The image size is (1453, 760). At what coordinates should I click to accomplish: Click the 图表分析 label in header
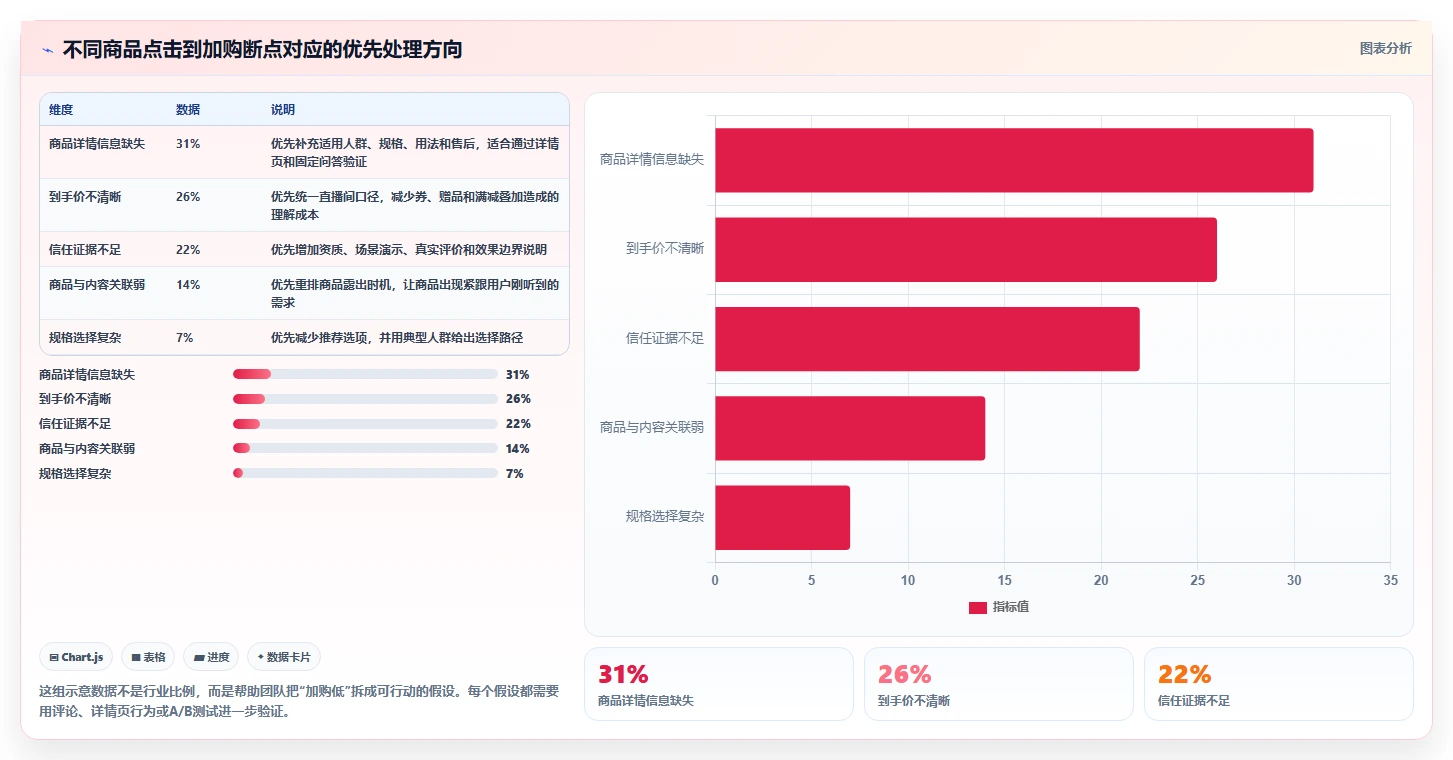1385,49
